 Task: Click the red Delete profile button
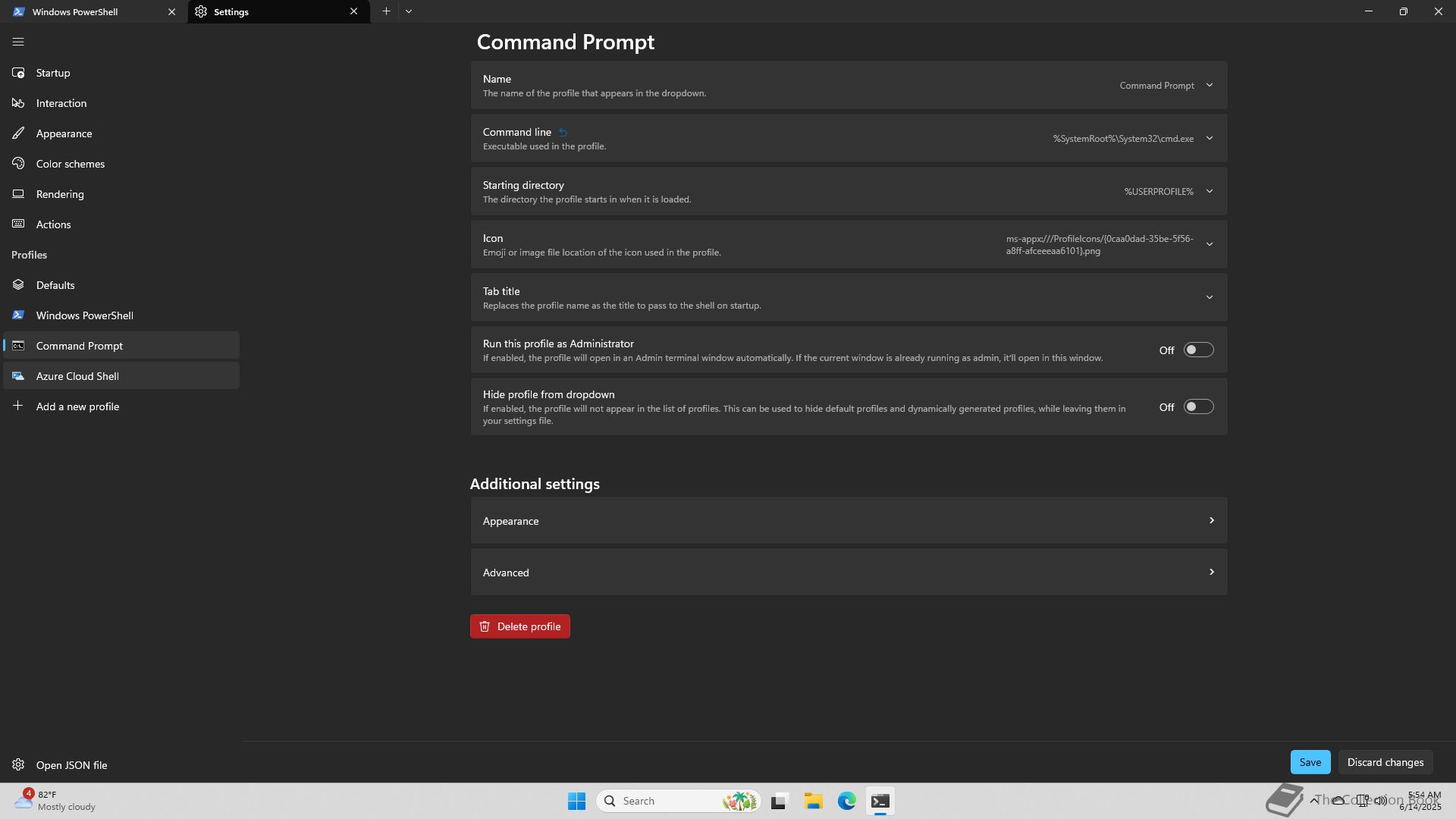click(x=519, y=626)
